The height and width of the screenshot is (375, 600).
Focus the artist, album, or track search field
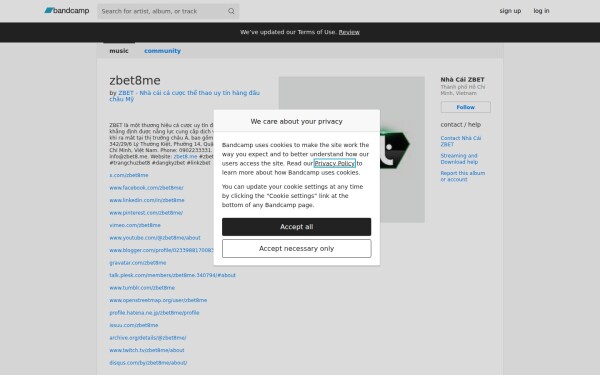tap(168, 11)
